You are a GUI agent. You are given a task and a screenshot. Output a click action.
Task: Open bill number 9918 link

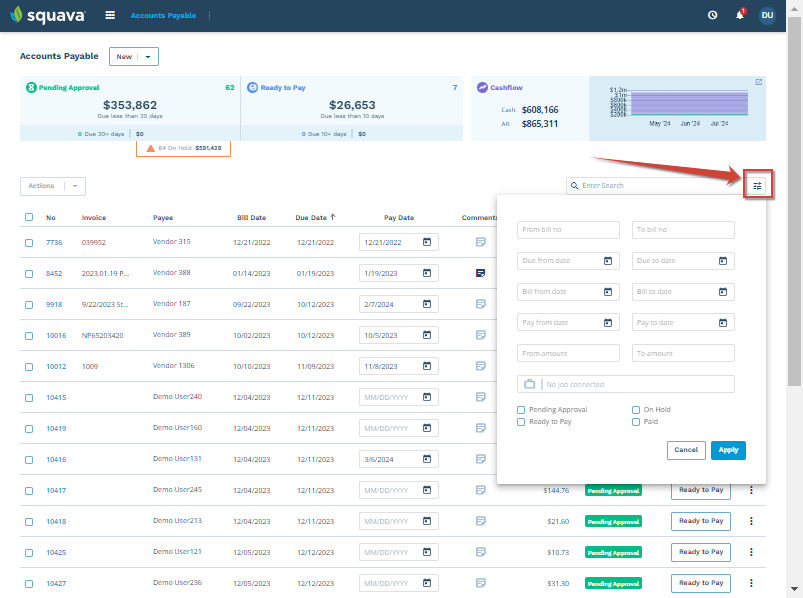[x=54, y=305]
